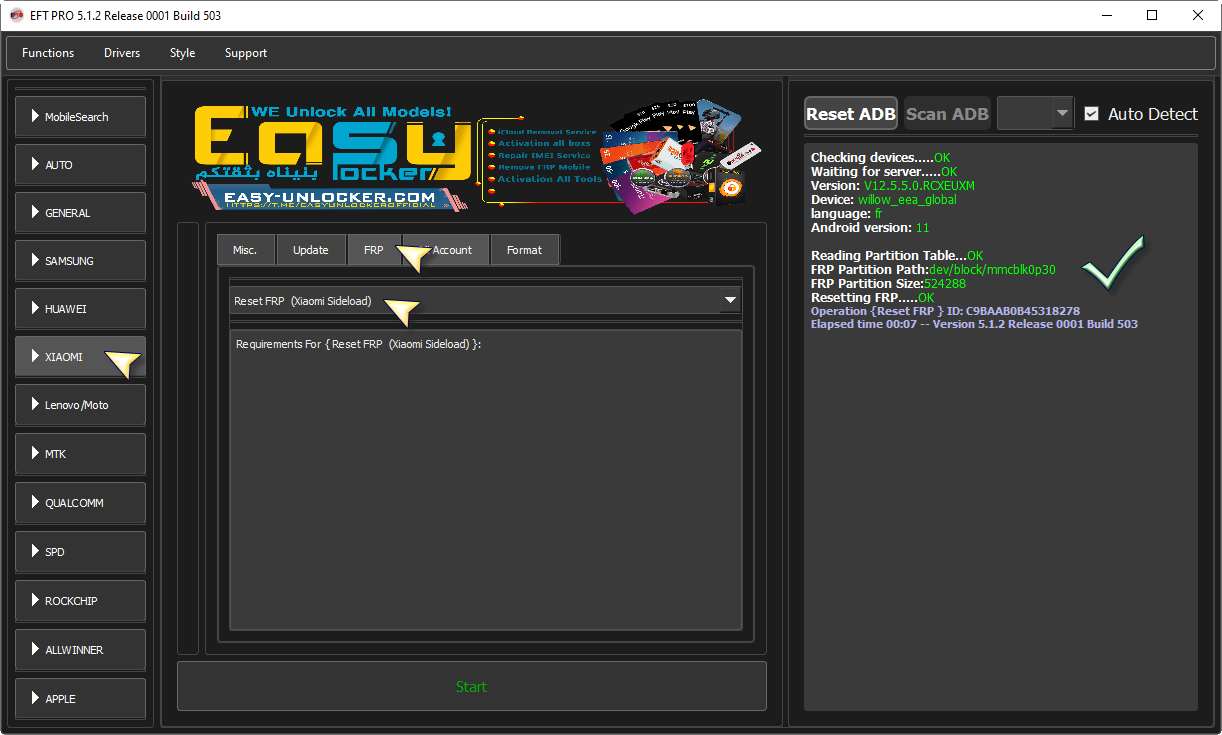Viewport: 1222px width, 735px height.
Task: Click the language: fr log line
Action: click(847, 214)
